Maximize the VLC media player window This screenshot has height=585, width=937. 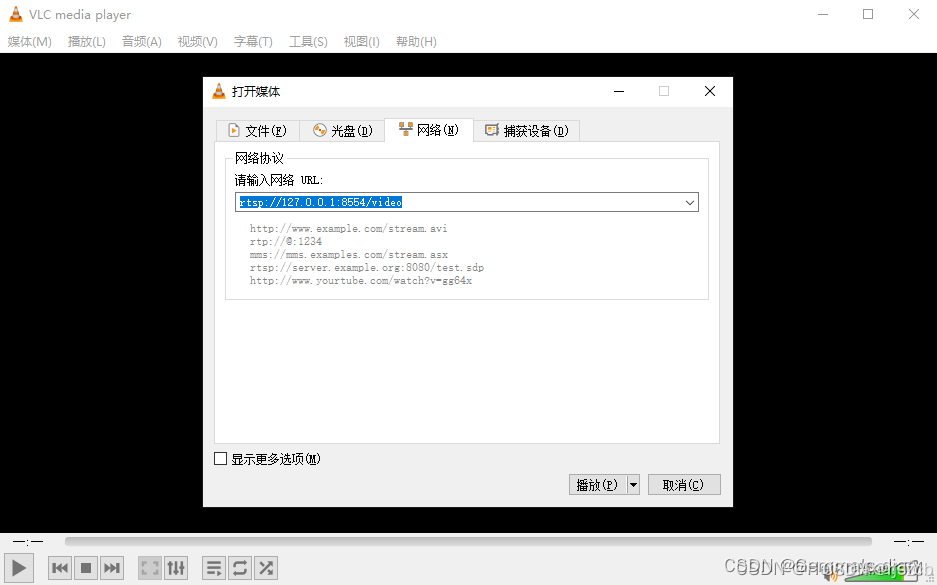coord(868,14)
